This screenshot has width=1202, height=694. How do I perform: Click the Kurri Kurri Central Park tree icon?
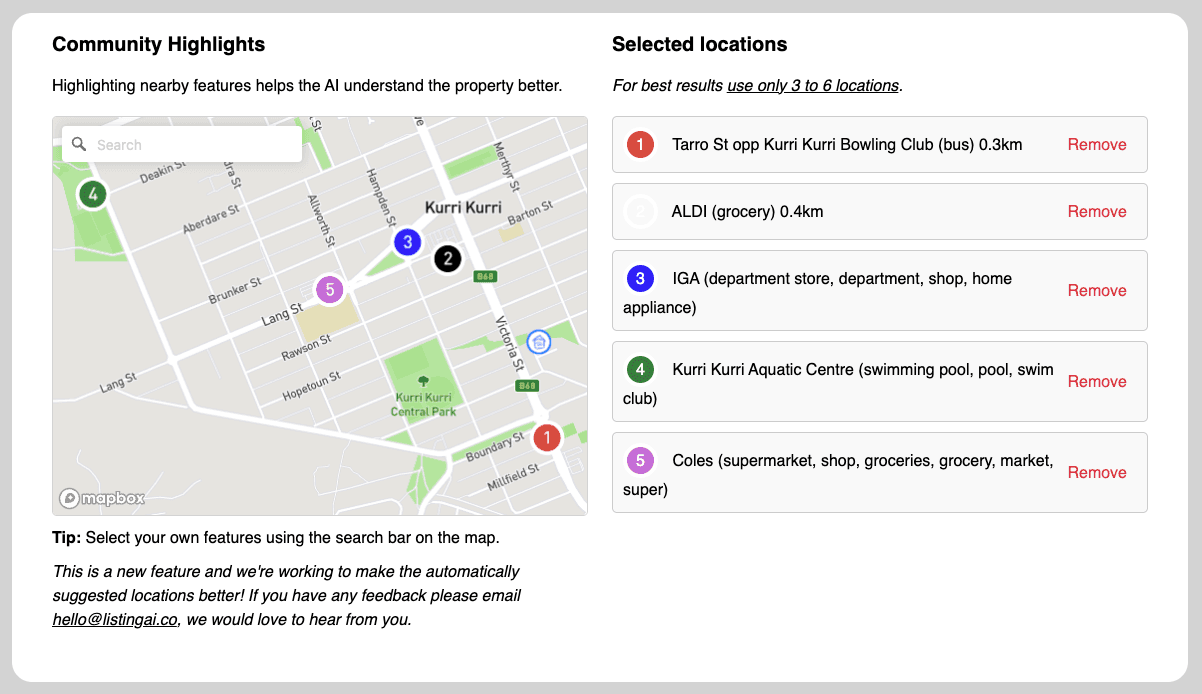tap(423, 380)
